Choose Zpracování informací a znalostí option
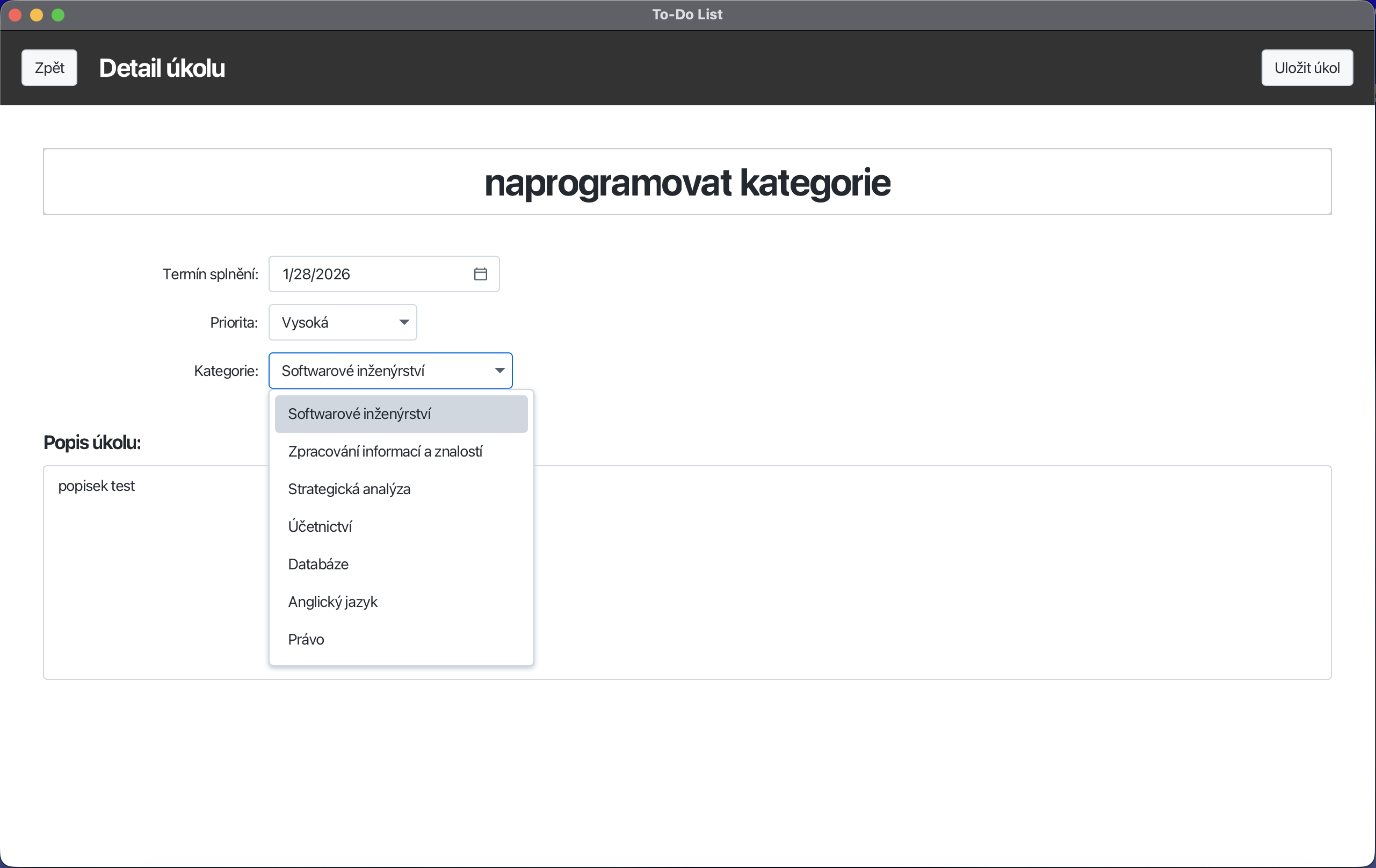 point(385,451)
